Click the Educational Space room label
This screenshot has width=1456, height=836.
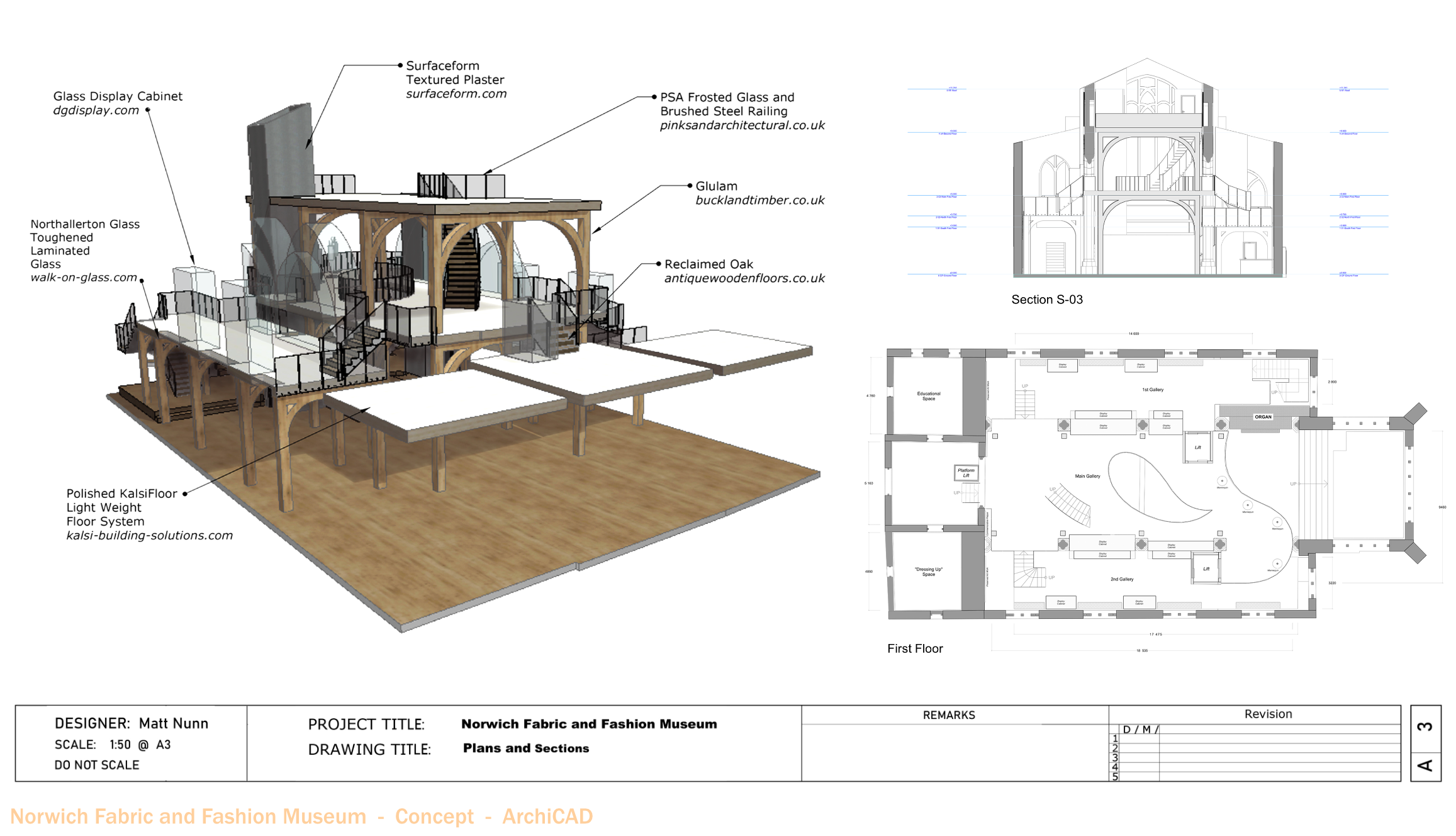[928, 396]
